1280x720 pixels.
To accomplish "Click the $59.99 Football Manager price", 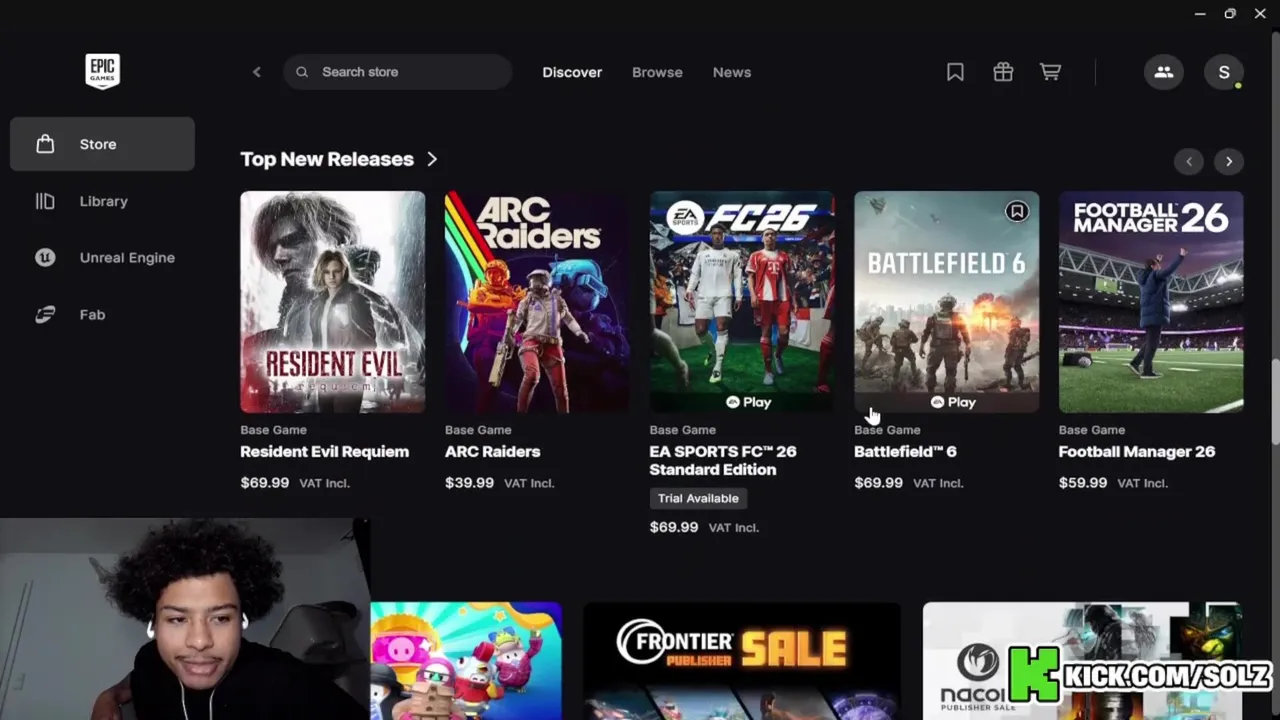I will coord(1083,483).
